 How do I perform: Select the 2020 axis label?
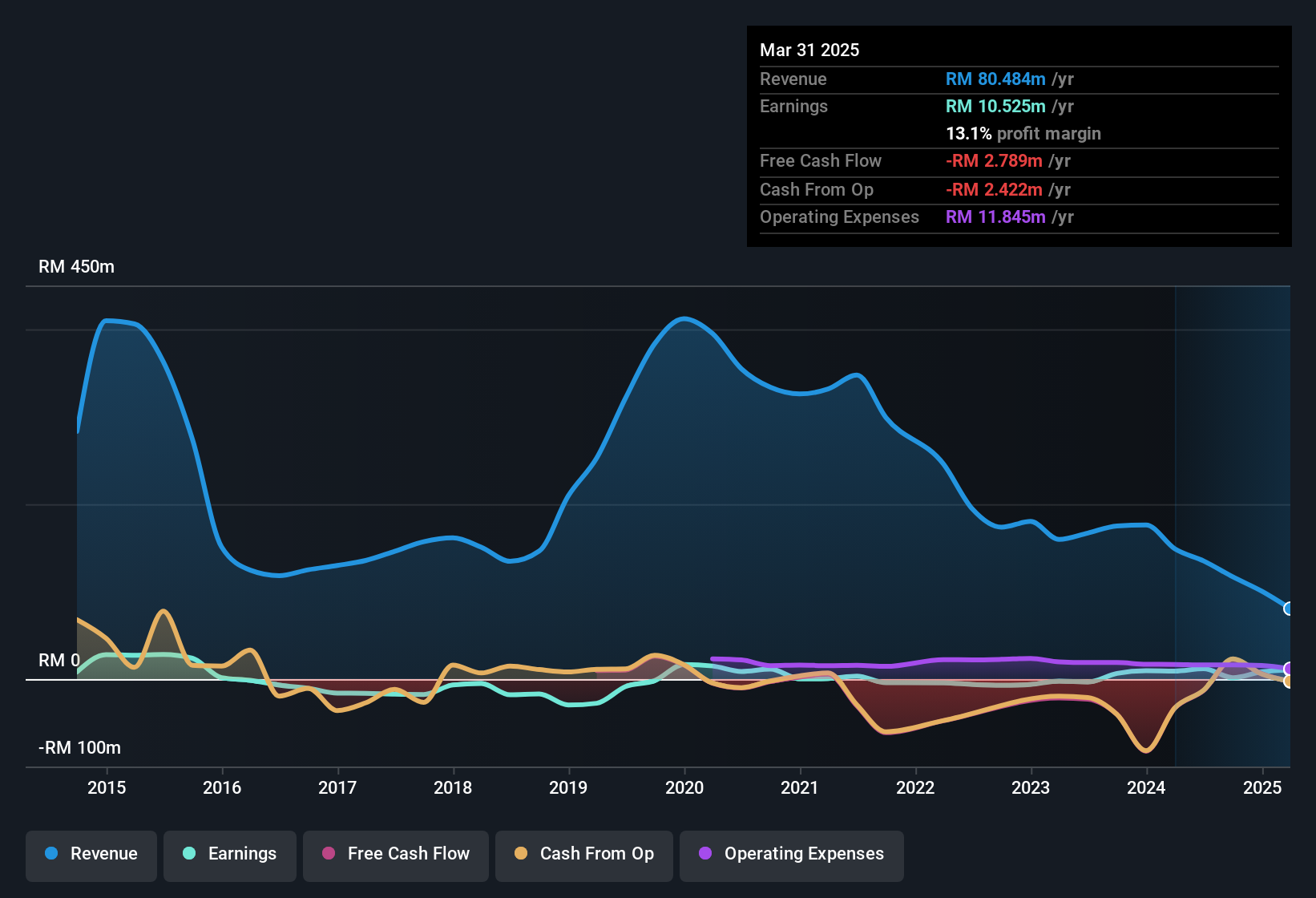684,788
